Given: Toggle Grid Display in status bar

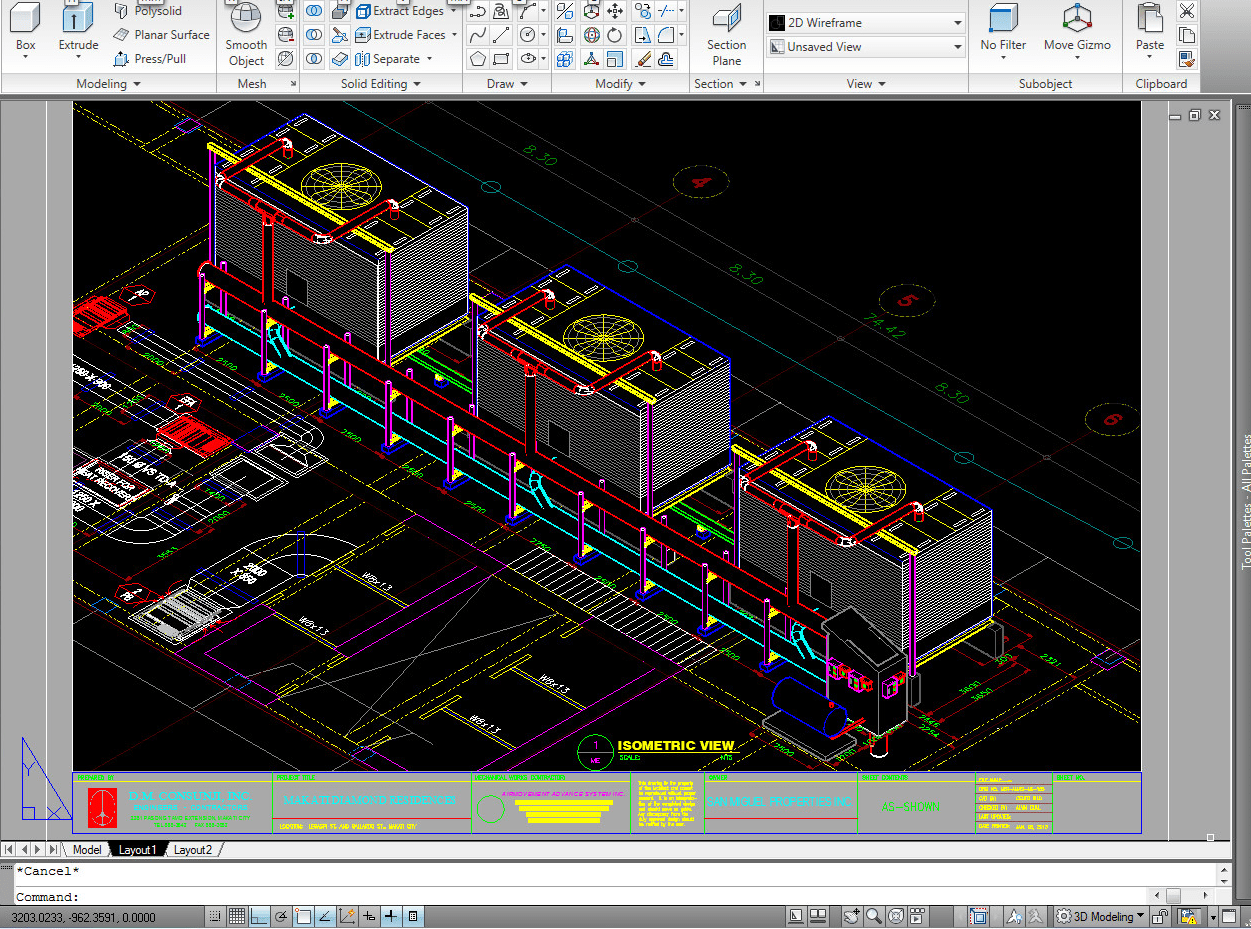Looking at the screenshot, I should tap(237, 916).
